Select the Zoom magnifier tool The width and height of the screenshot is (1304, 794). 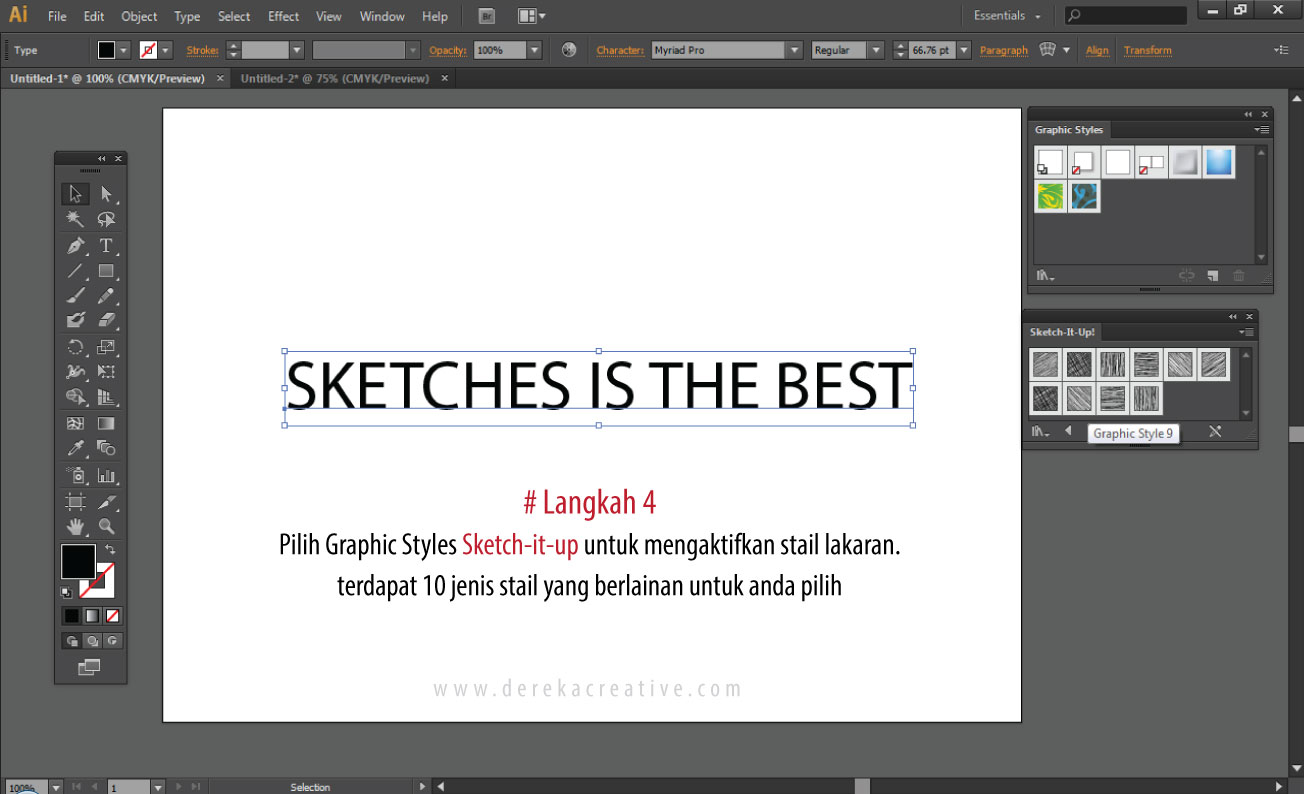tap(106, 527)
